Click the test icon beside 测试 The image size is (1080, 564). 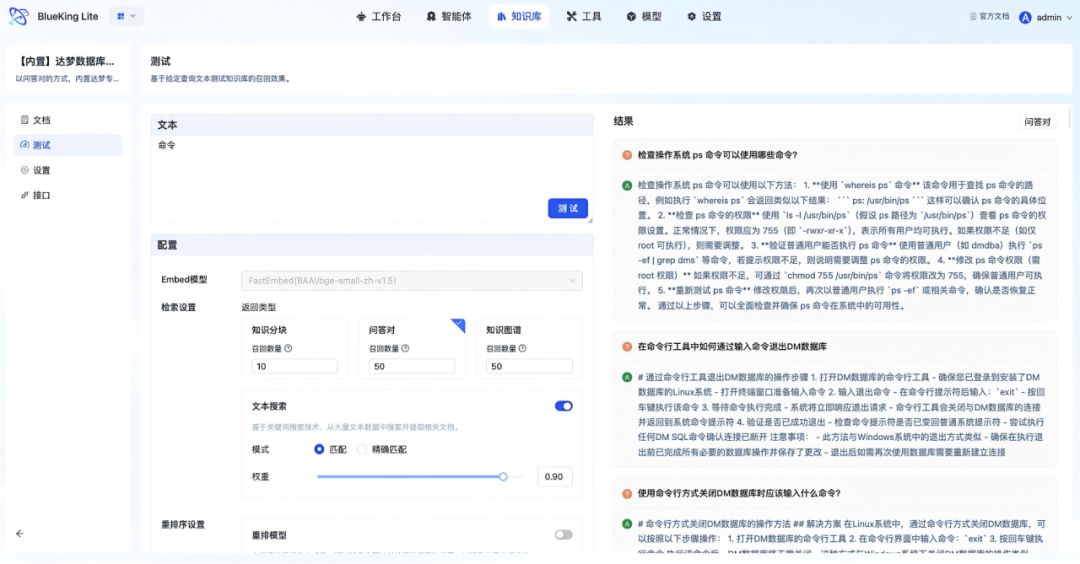pos(25,145)
